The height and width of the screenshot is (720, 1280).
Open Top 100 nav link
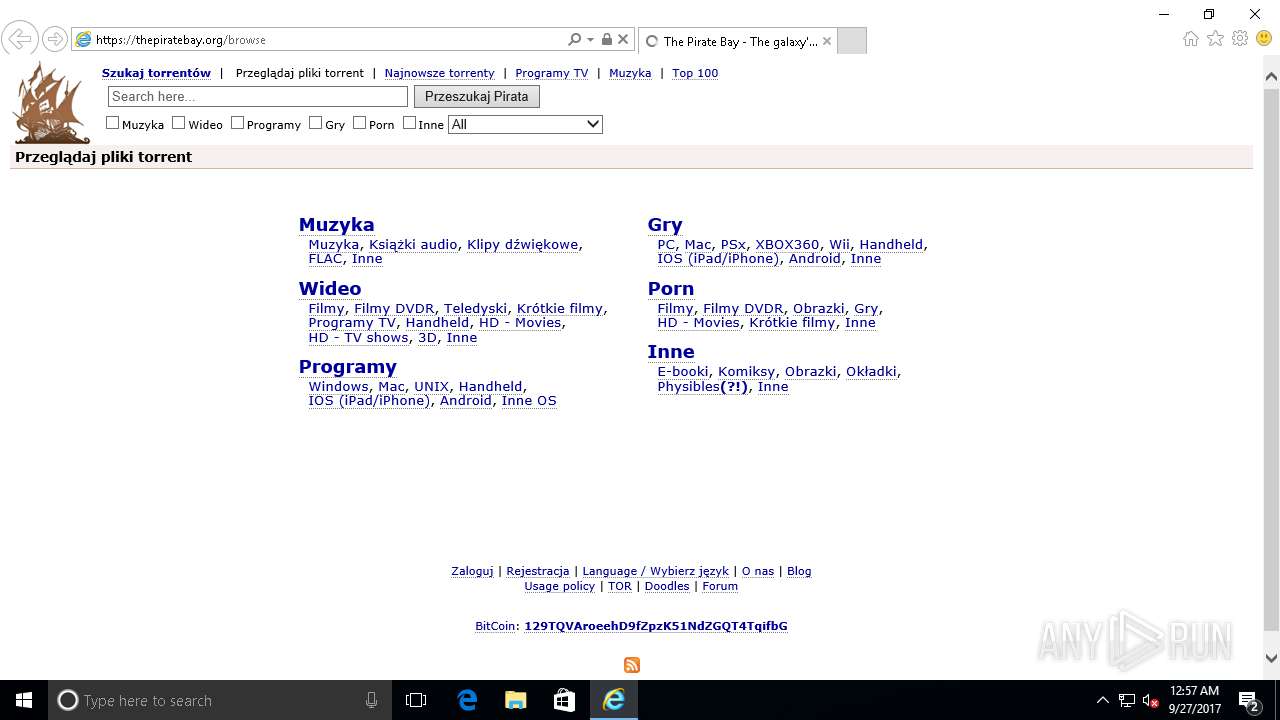[x=695, y=73]
